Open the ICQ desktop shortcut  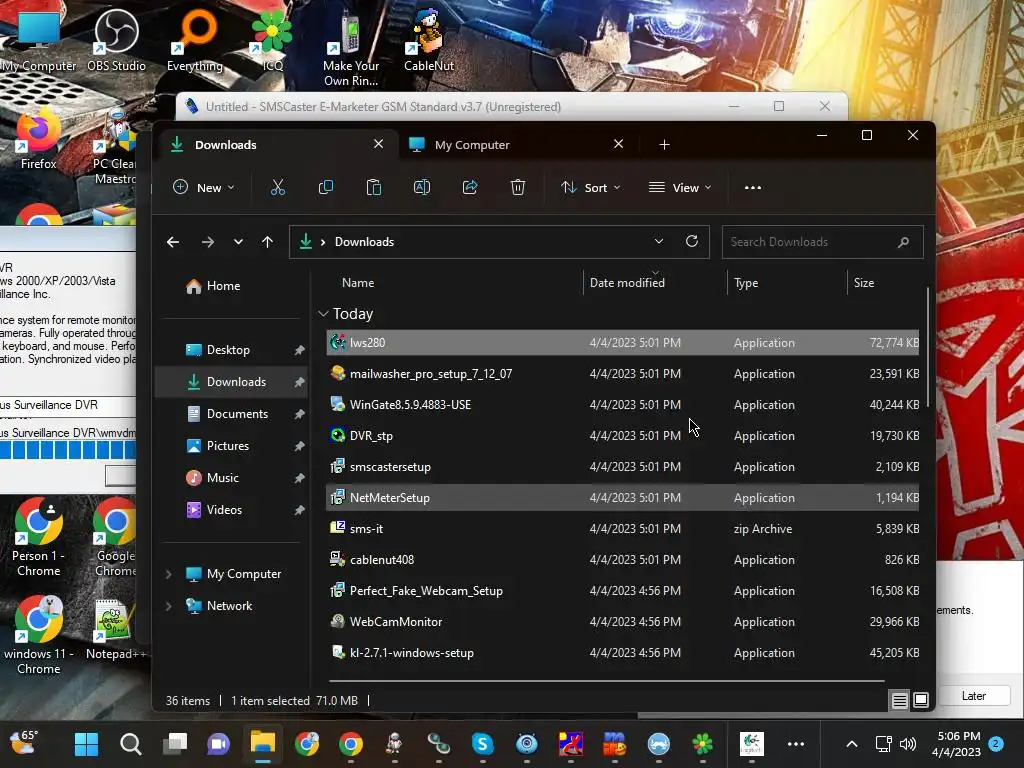[x=272, y=41]
